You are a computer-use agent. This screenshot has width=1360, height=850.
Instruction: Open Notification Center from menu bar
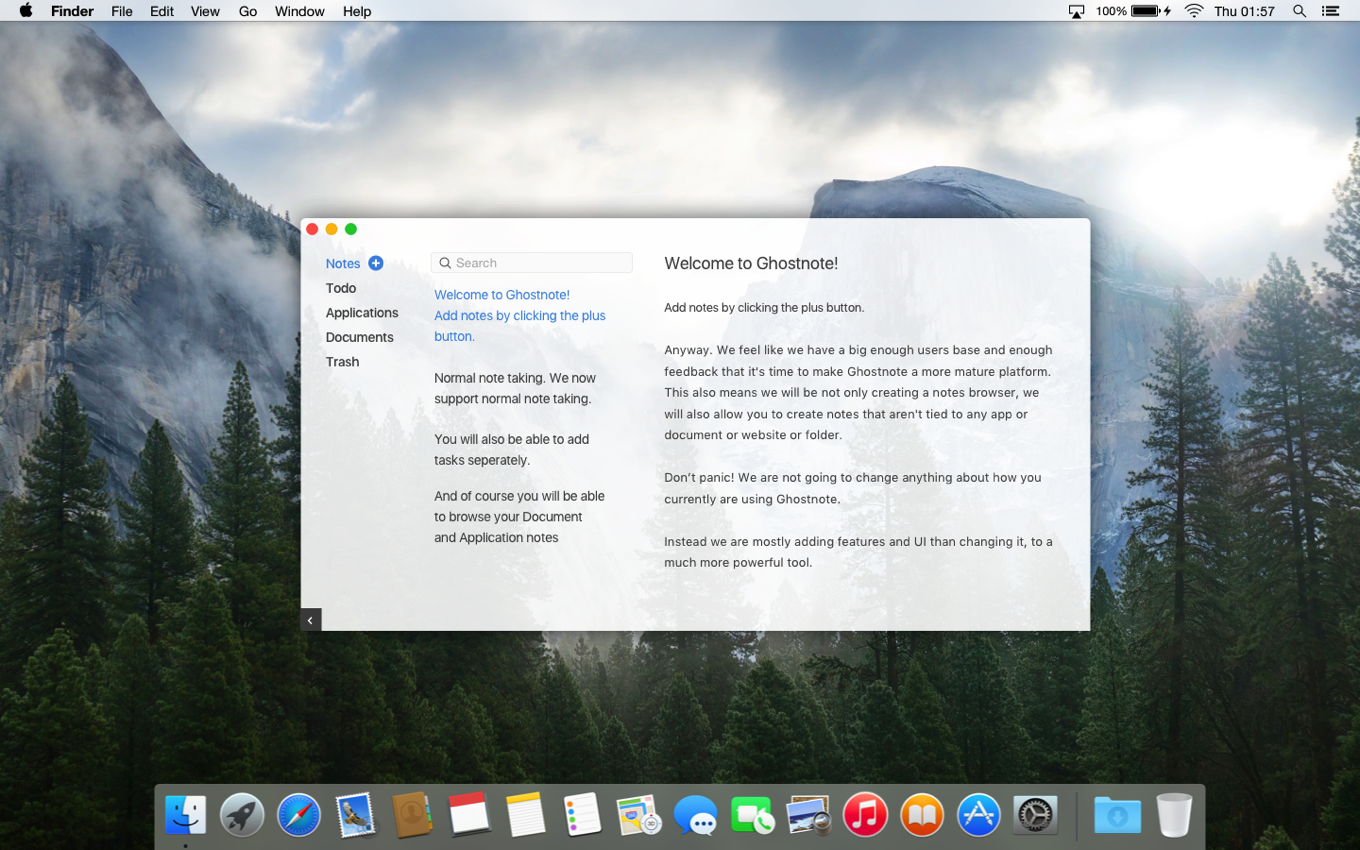tap(1330, 11)
